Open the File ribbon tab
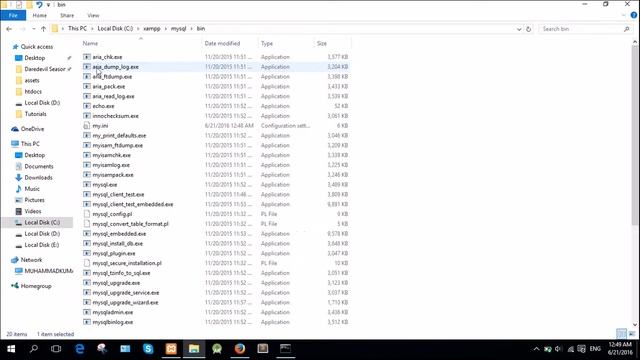640x360 pixels. click(13, 16)
